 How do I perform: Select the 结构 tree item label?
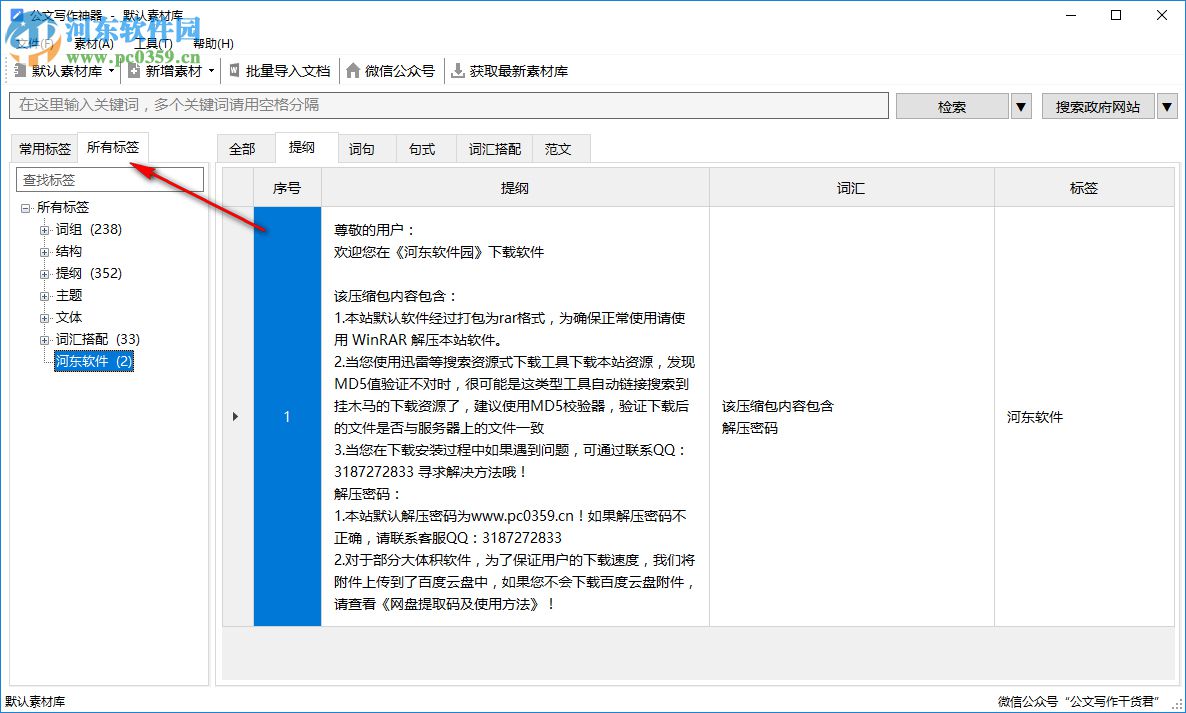click(69, 251)
